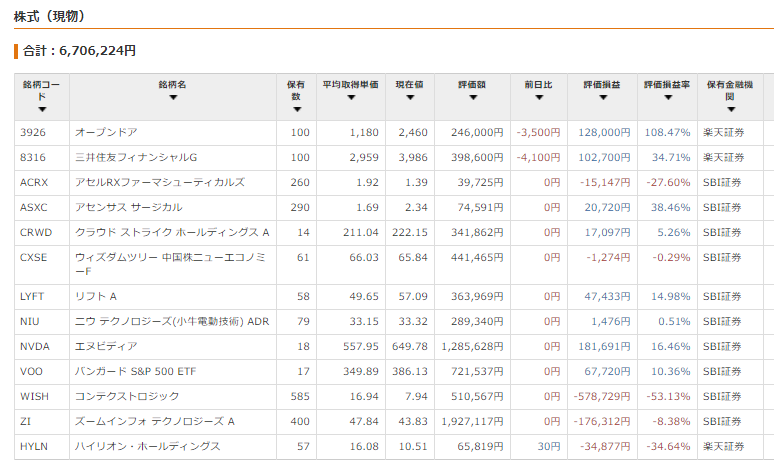
Task: Sort by 現在値 column arrow
Action: 410,98
